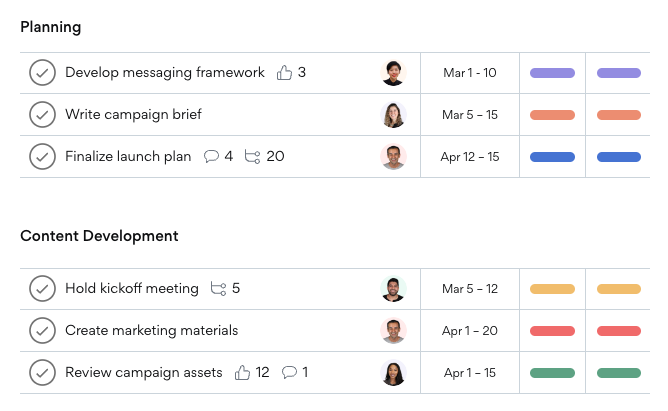Click the thumbs-up icon on Develop messaging framework
668x411 pixels.
coord(284,73)
